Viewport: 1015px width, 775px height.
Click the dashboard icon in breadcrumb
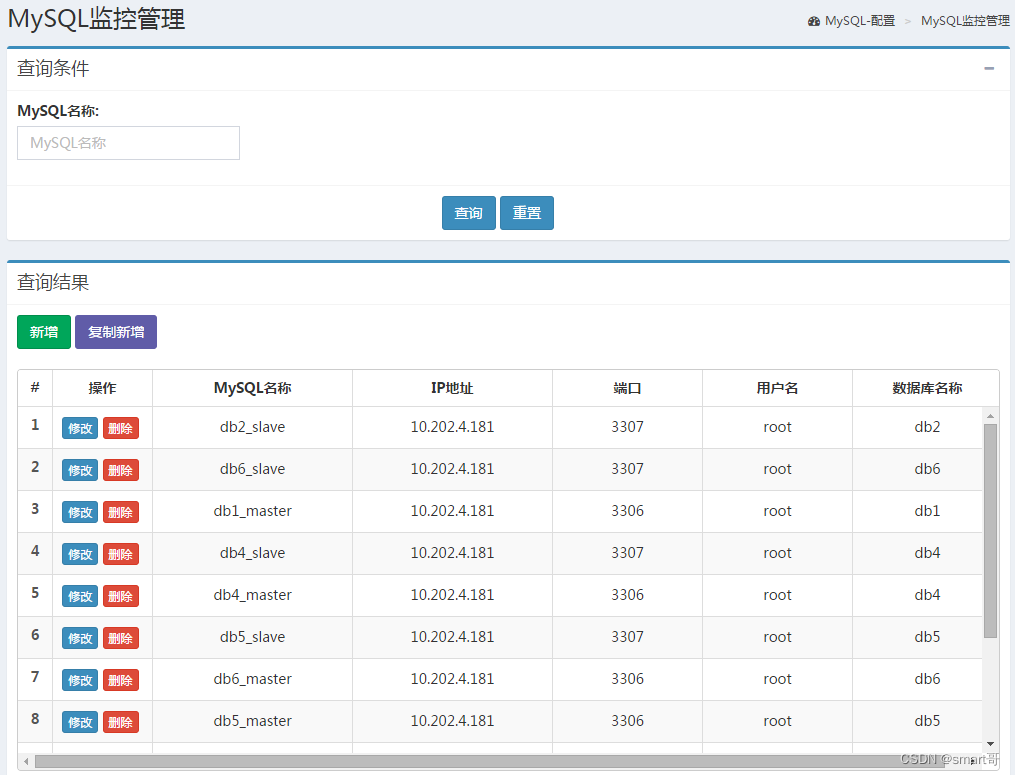coord(814,21)
